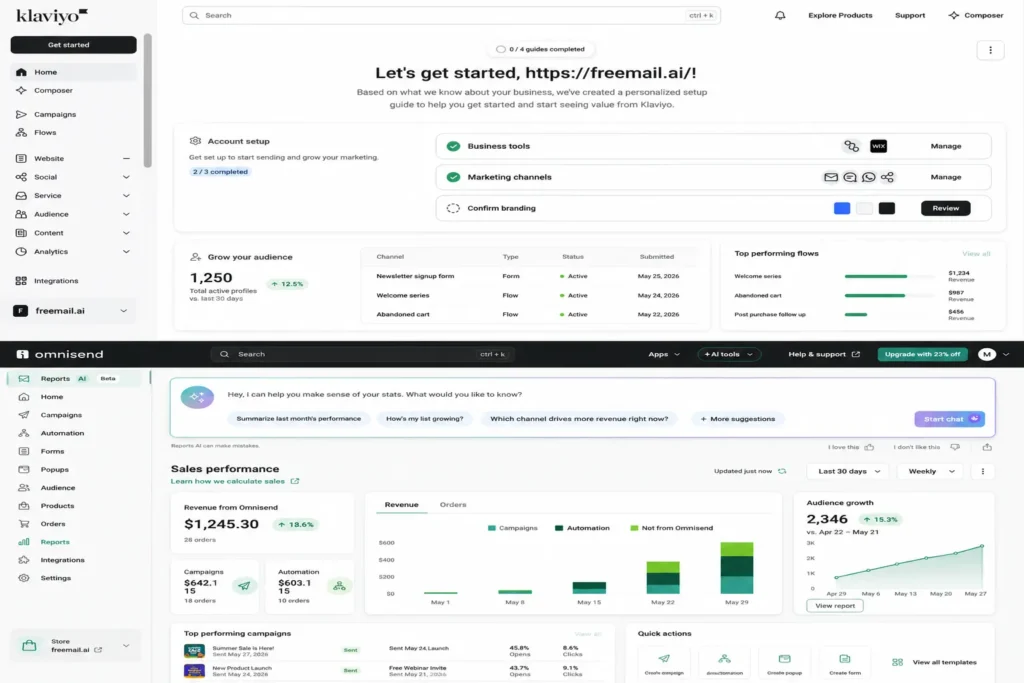Viewport: 1024px width, 683px height.
Task: Expand the Analytics section in Klaviyo sidebar
Action: [x=126, y=251]
